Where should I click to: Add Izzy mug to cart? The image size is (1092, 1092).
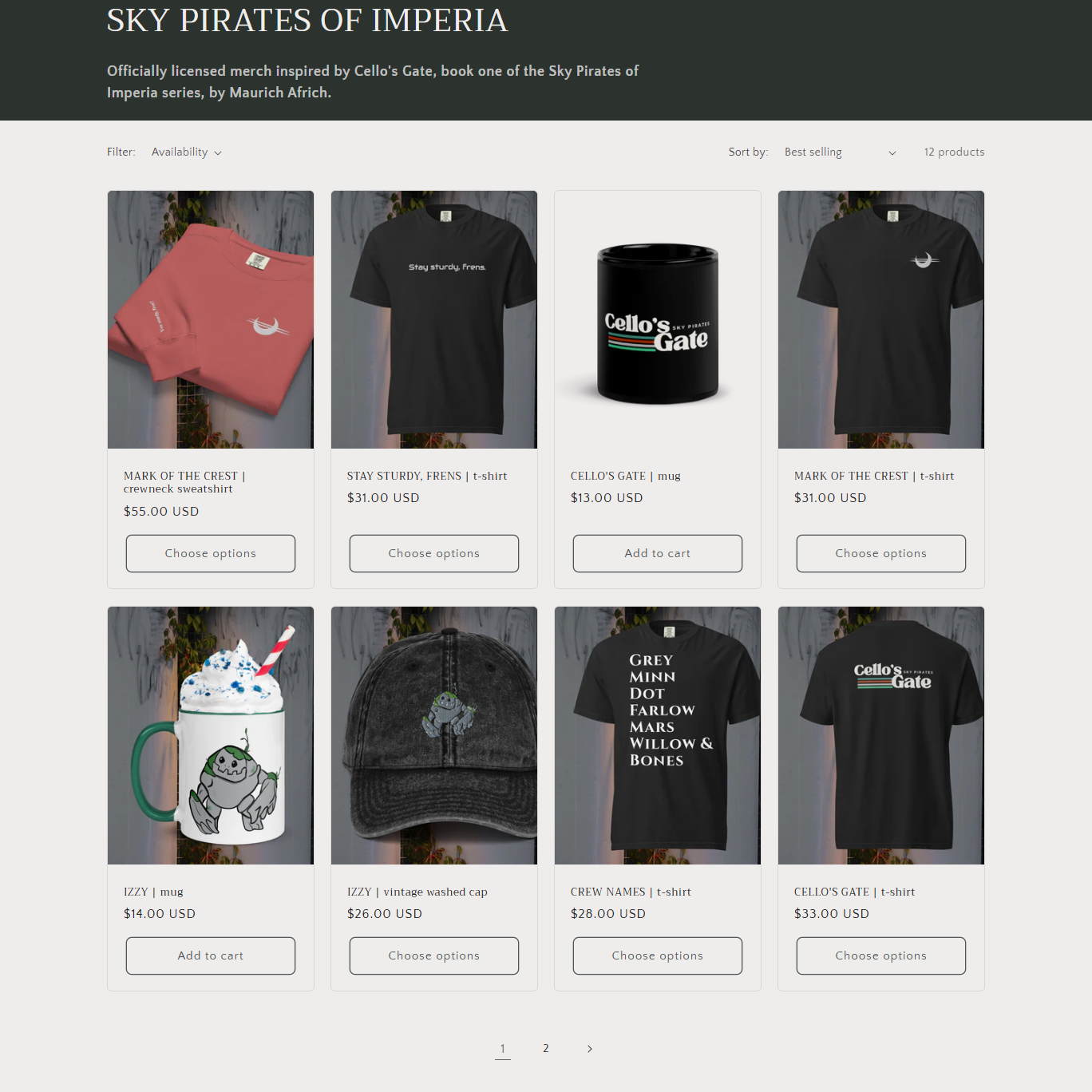211,955
